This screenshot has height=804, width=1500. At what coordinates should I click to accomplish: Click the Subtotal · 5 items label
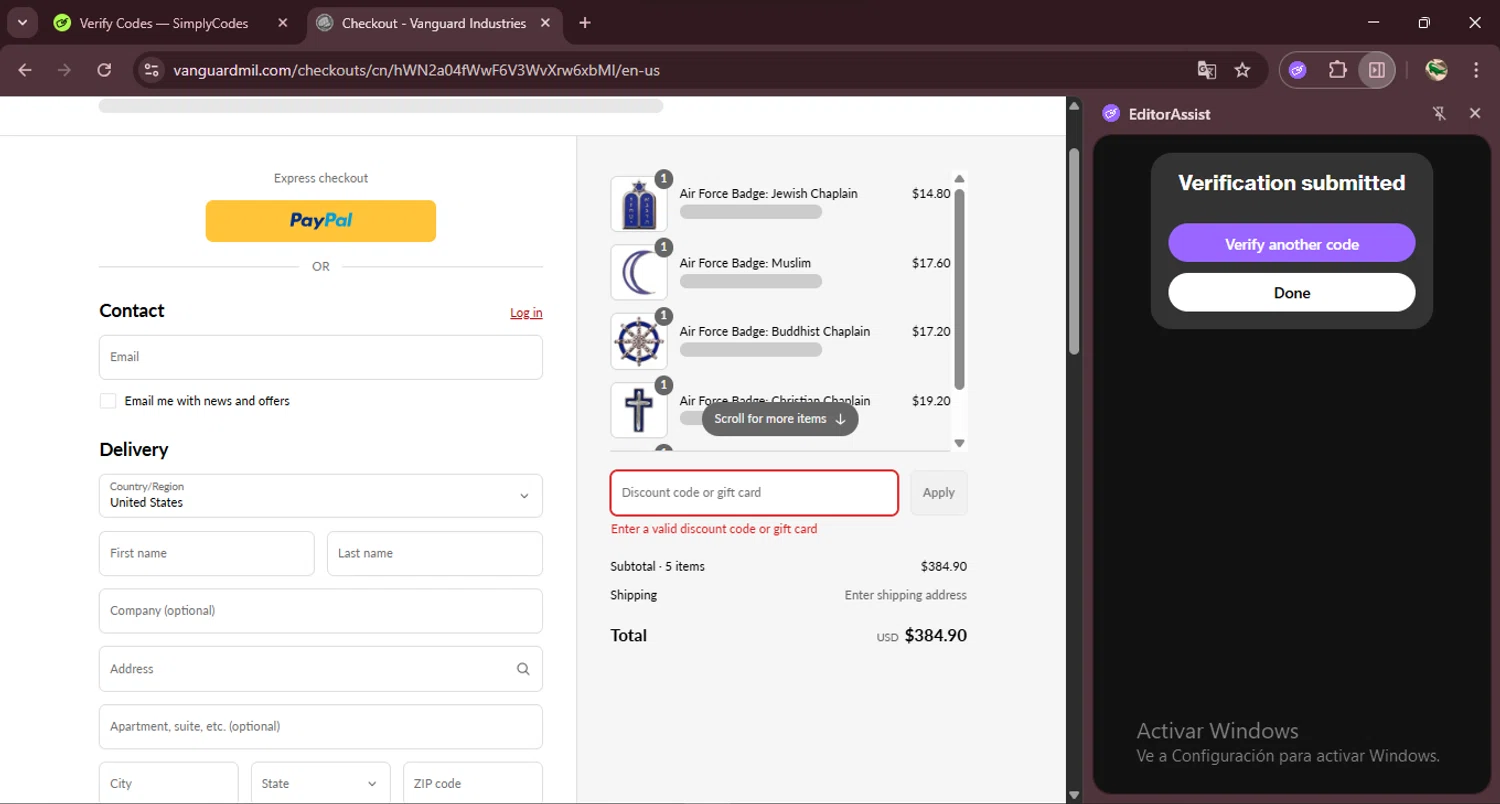point(657,566)
